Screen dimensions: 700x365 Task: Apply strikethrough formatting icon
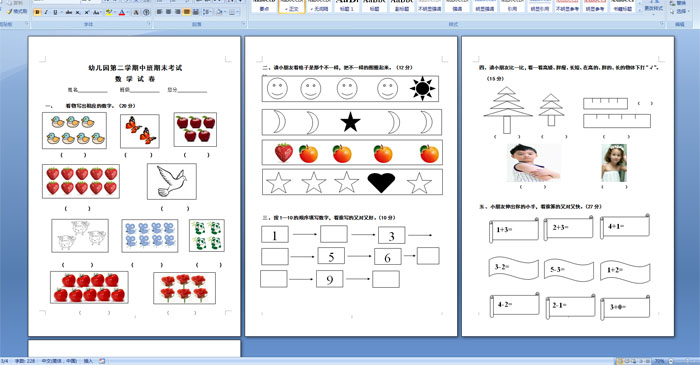69,12
